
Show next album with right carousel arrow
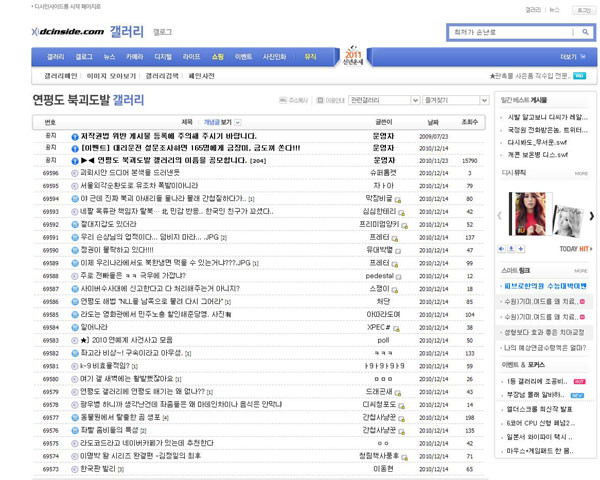[592, 216]
